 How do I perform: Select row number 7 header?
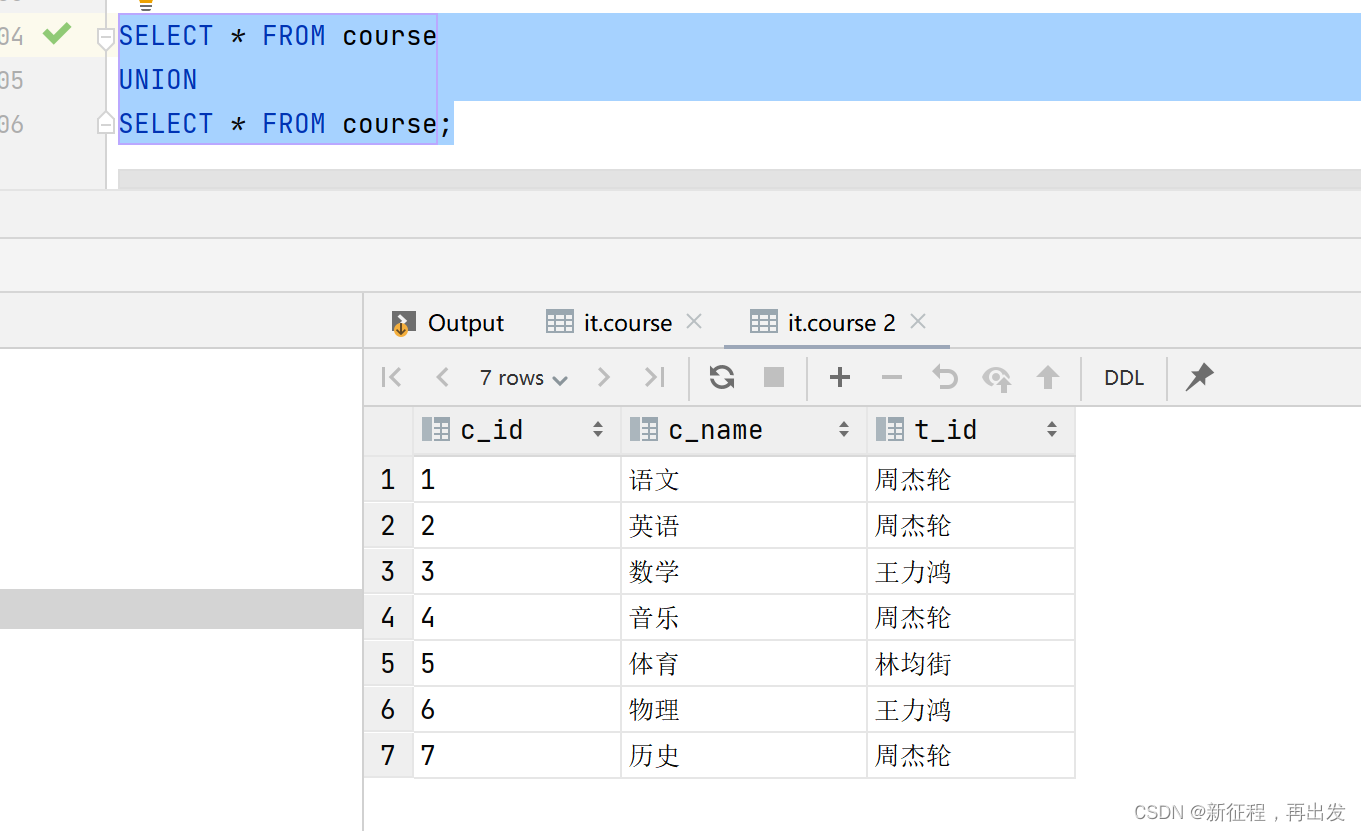point(388,756)
